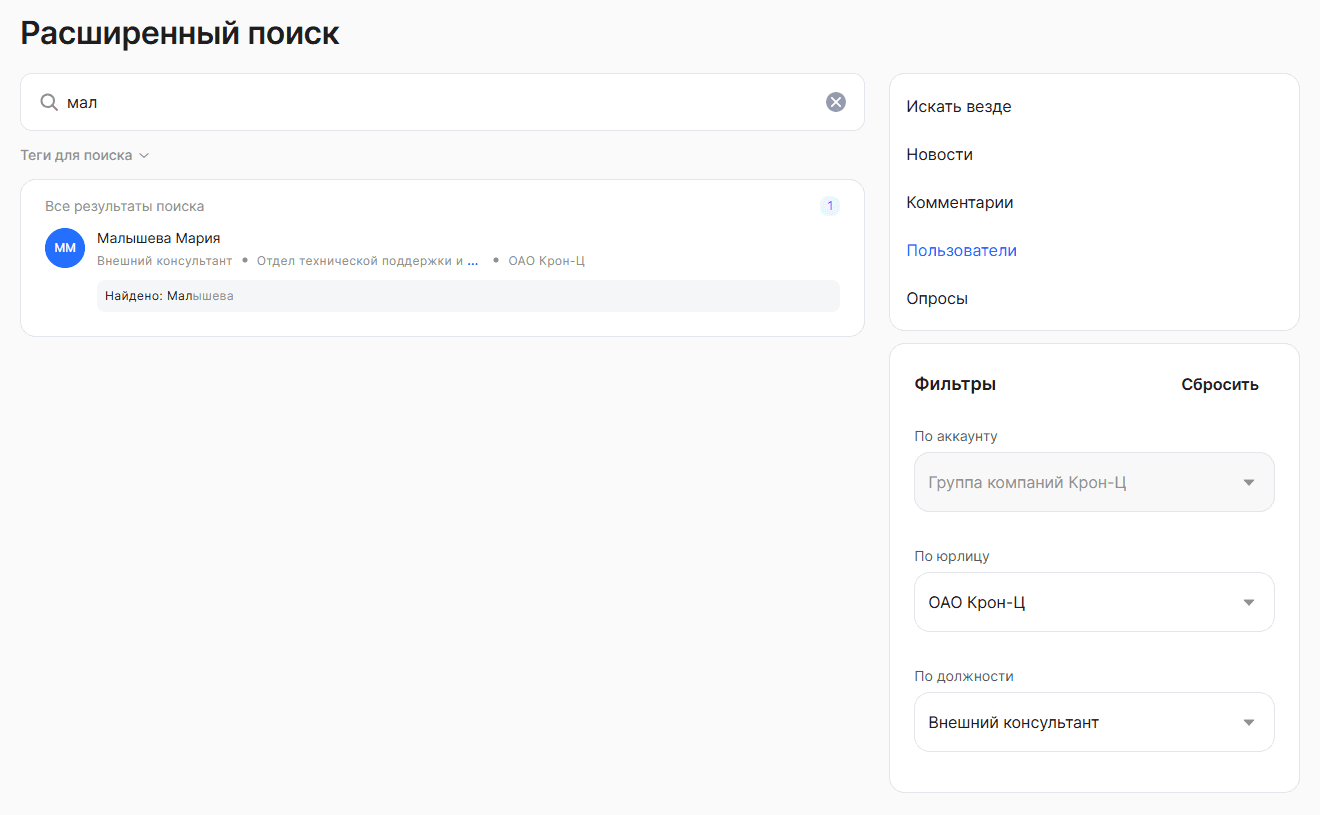The height and width of the screenshot is (815, 1320).
Task: Open the "По аккаунту" dropdown
Action: pyautogui.click(x=1094, y=482)
